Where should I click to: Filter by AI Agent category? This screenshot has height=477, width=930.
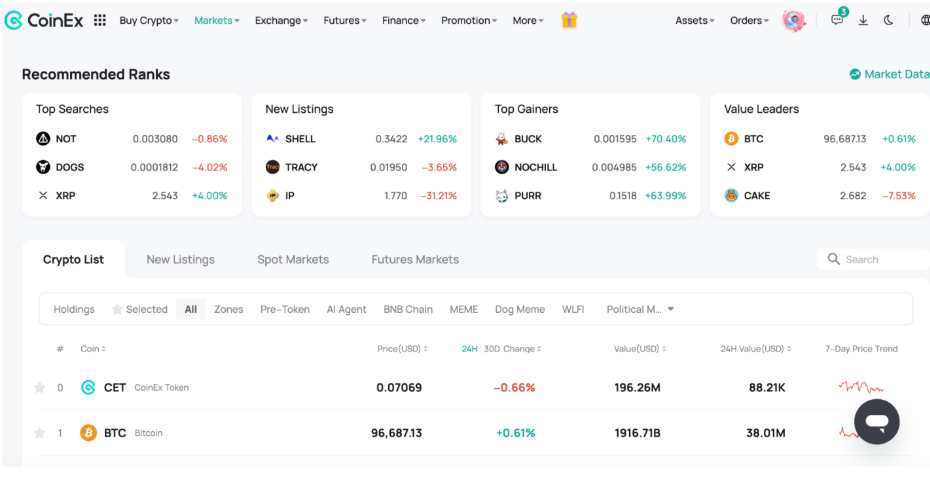coord(346,309)
